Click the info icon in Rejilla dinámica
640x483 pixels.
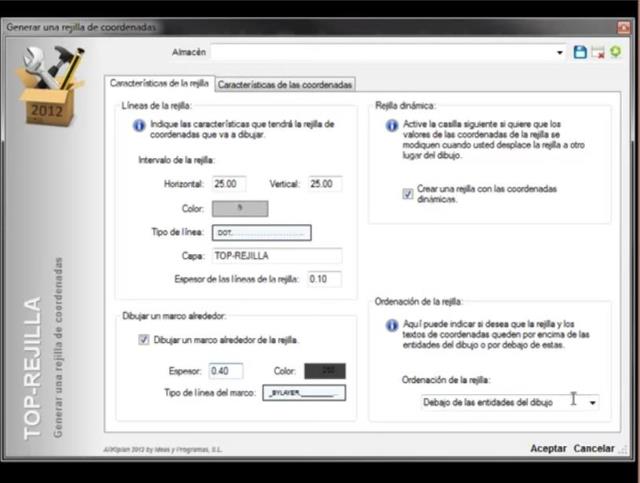point(392,125)
